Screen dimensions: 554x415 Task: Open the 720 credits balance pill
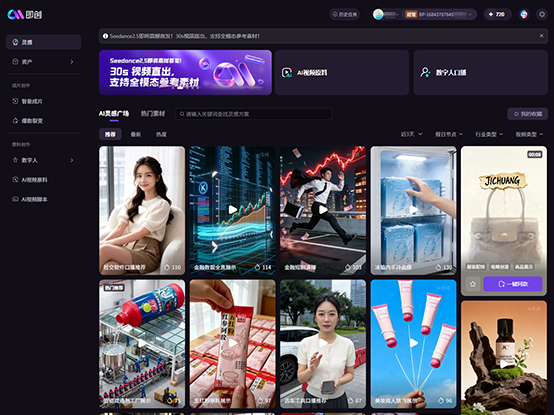(x=497, y=14)
